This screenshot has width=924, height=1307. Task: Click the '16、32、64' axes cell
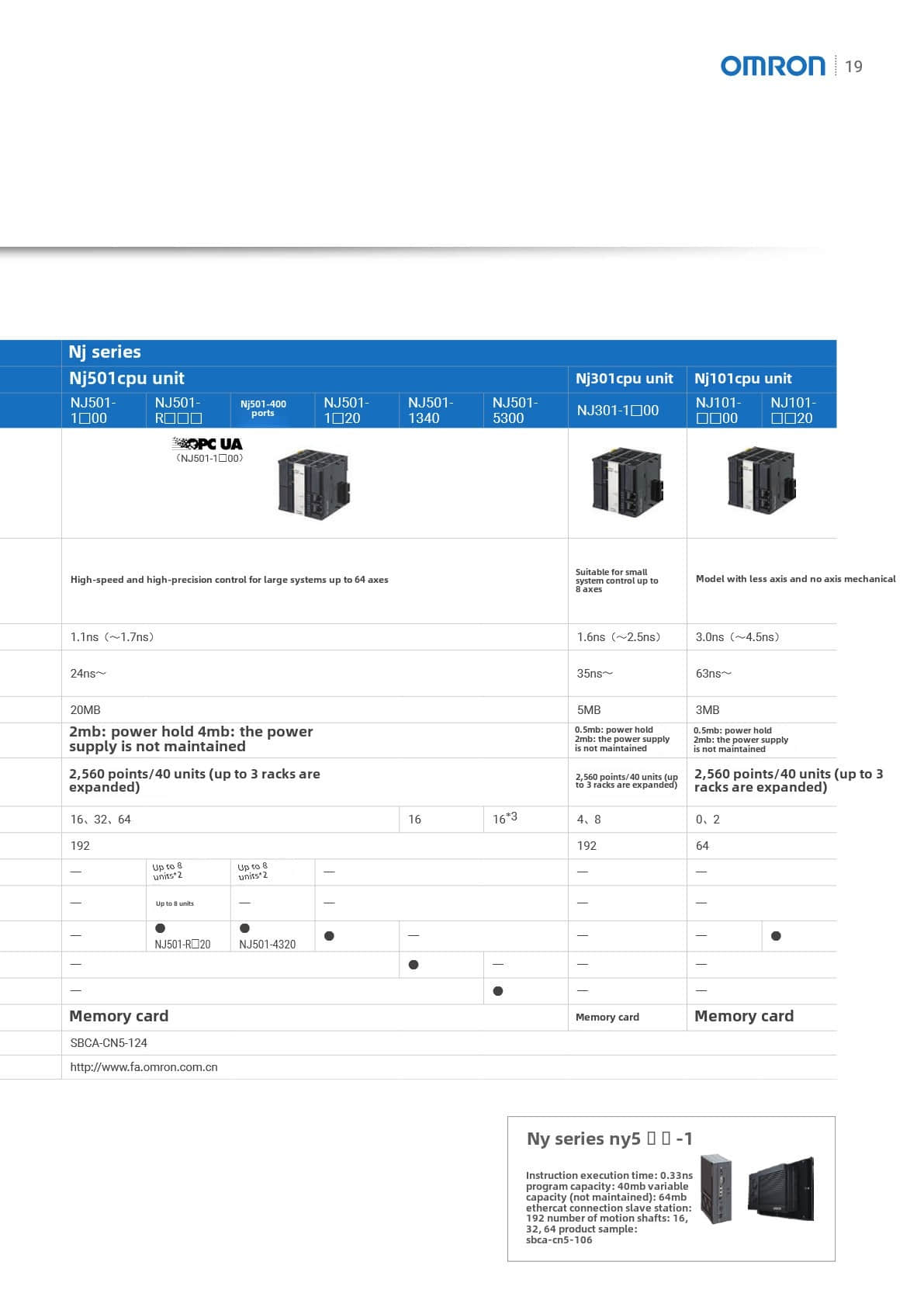101,819
